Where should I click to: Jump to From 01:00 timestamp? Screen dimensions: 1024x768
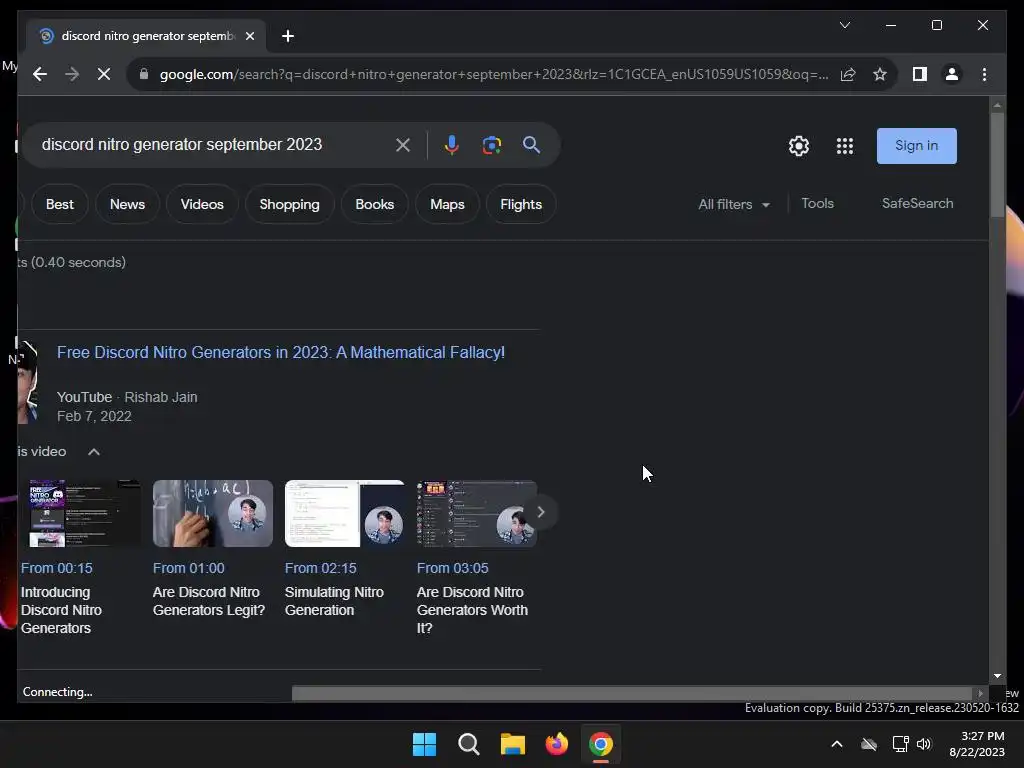pos(189,568)
